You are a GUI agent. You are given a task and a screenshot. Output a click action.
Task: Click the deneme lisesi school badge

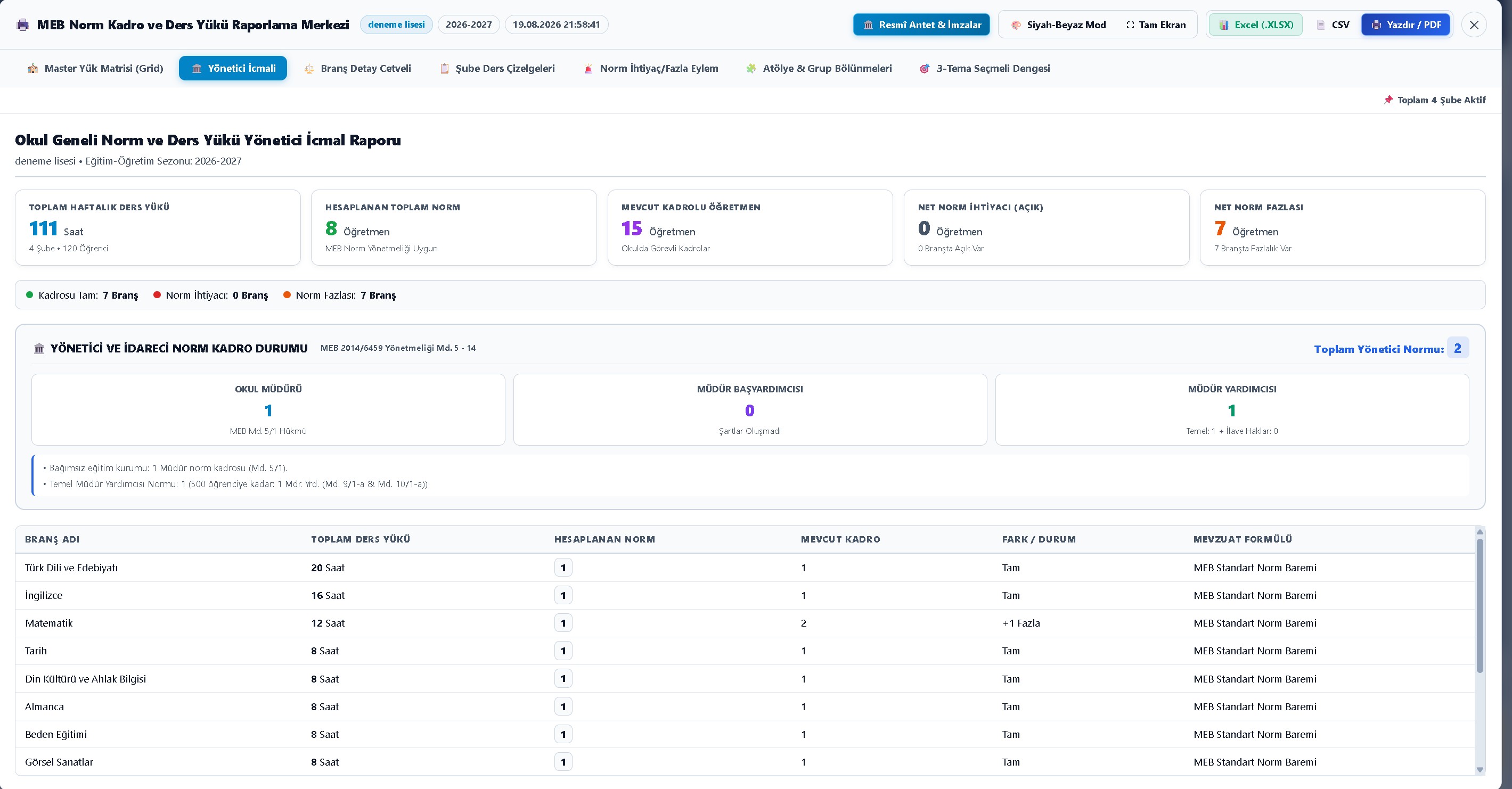(396, 24)
